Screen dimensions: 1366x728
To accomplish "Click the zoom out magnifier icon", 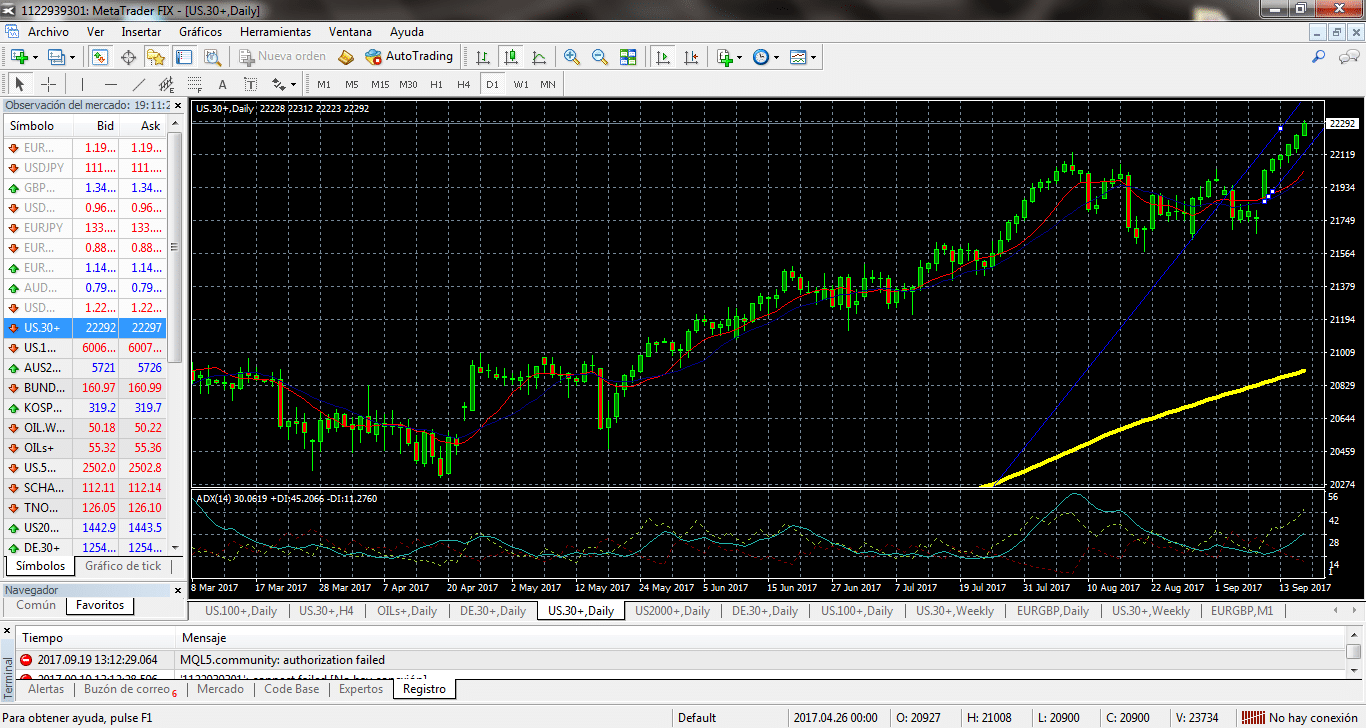I will 599,57.
